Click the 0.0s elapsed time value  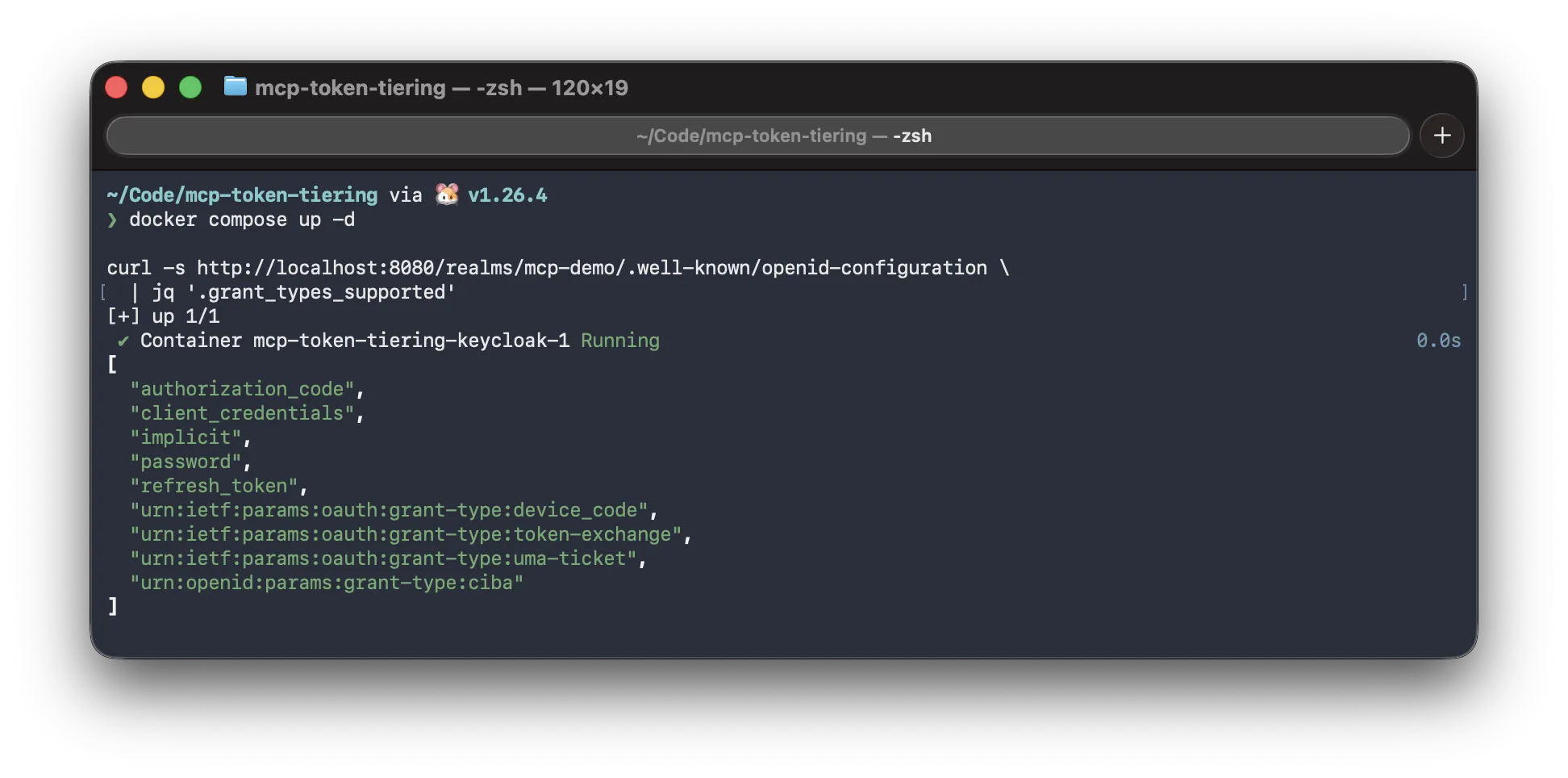(x=1439, y=341)
